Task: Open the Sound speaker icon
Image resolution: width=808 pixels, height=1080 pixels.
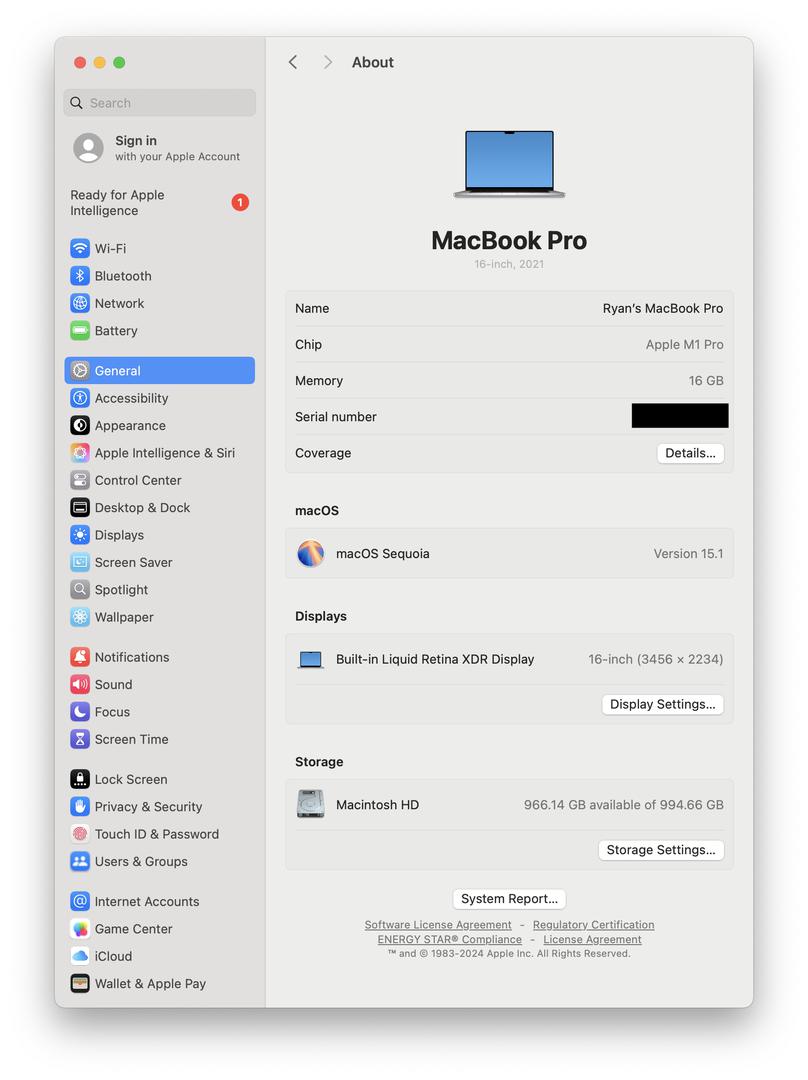Action: click(x=80, y=685)
